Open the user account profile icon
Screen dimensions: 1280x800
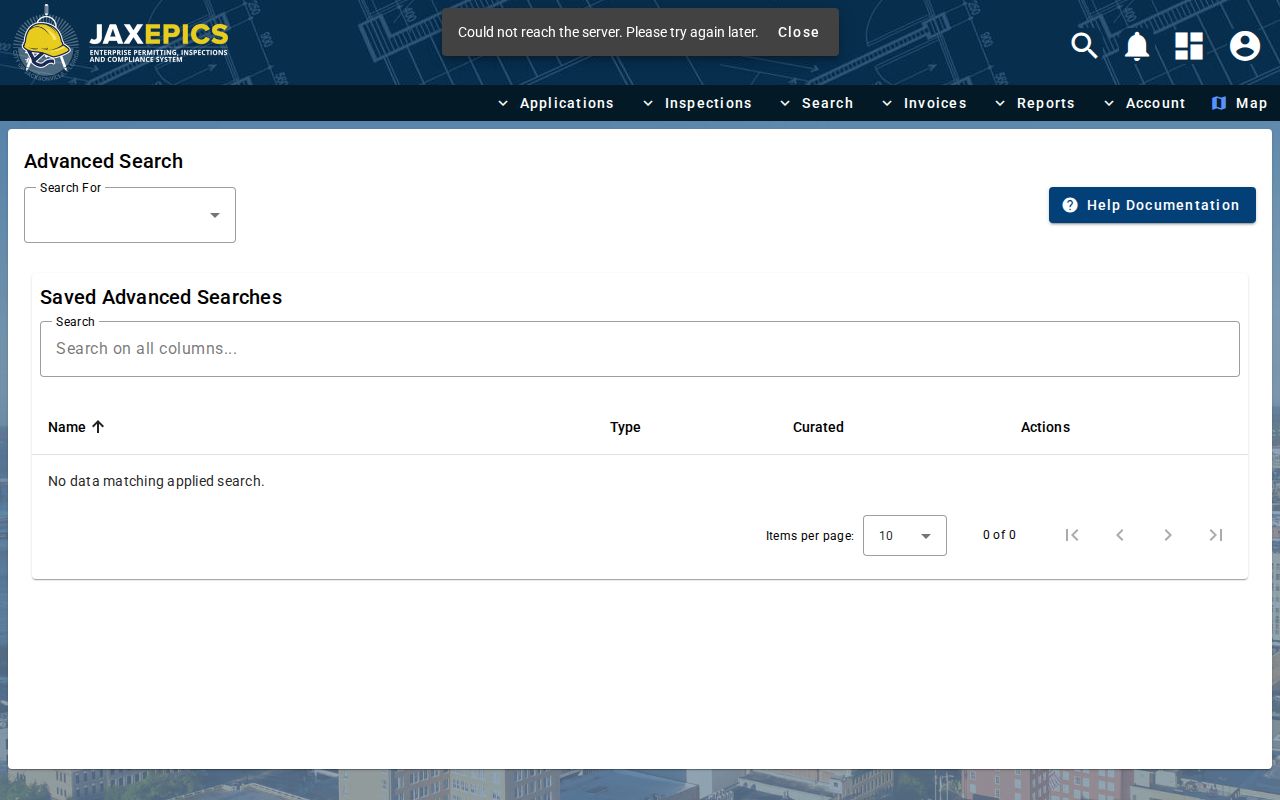[x=1245, y=46]
